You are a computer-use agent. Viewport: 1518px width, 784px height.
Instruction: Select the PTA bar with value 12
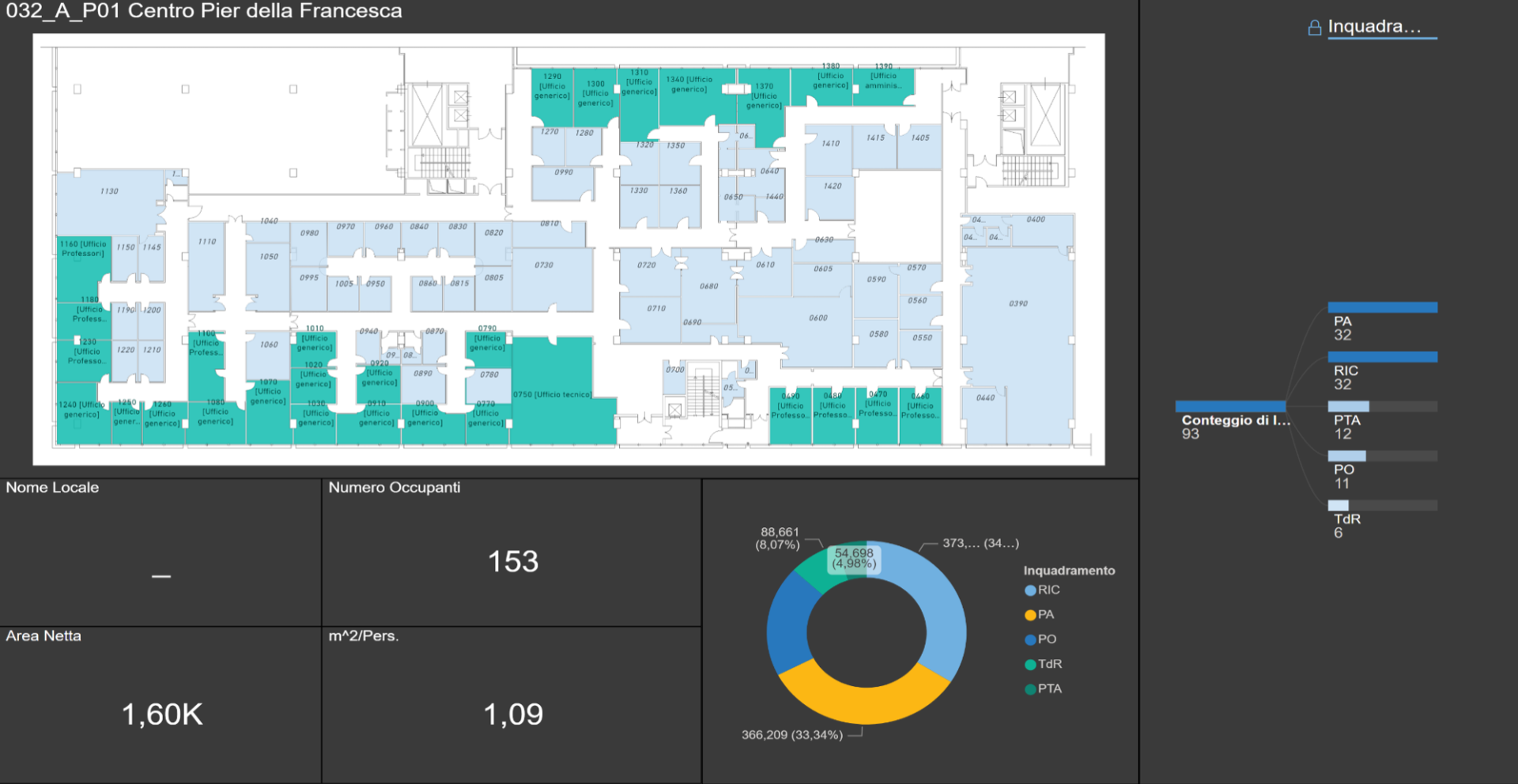coord(1349,406)
